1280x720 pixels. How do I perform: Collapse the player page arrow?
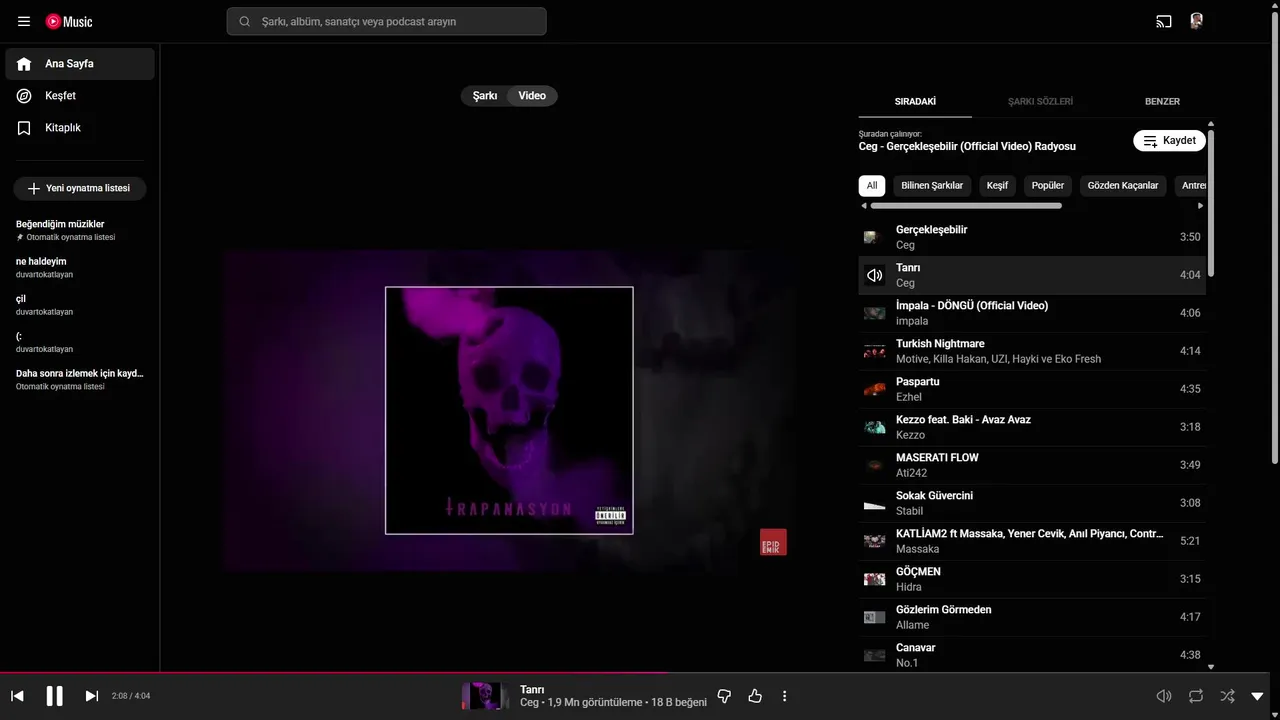pos(1258,696)
